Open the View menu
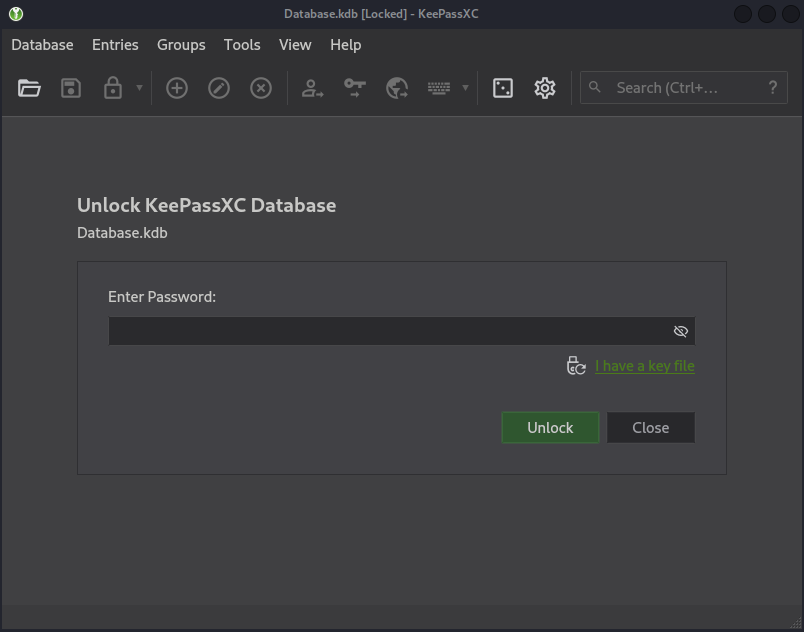Screen dimensions: 804x632 (295, 45)
